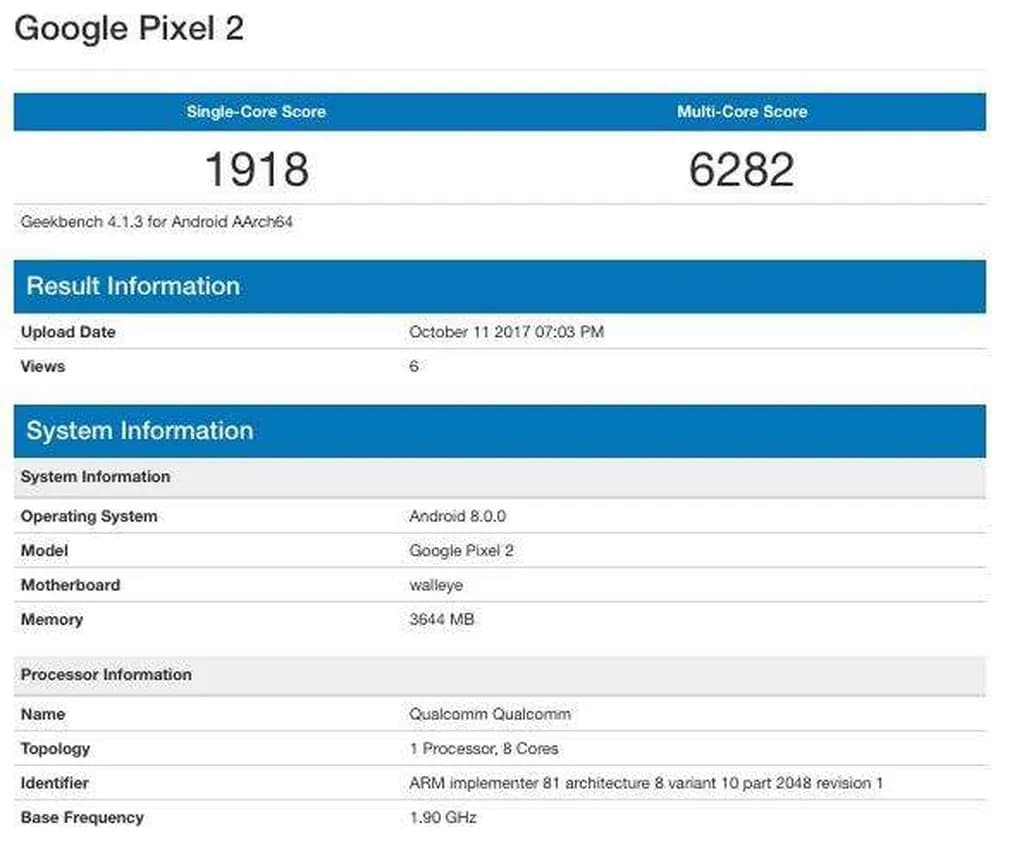Select the motherboard value walleye
This screenshot has width=1024, height=847.
pyautogui.click(x=436, y=585)
